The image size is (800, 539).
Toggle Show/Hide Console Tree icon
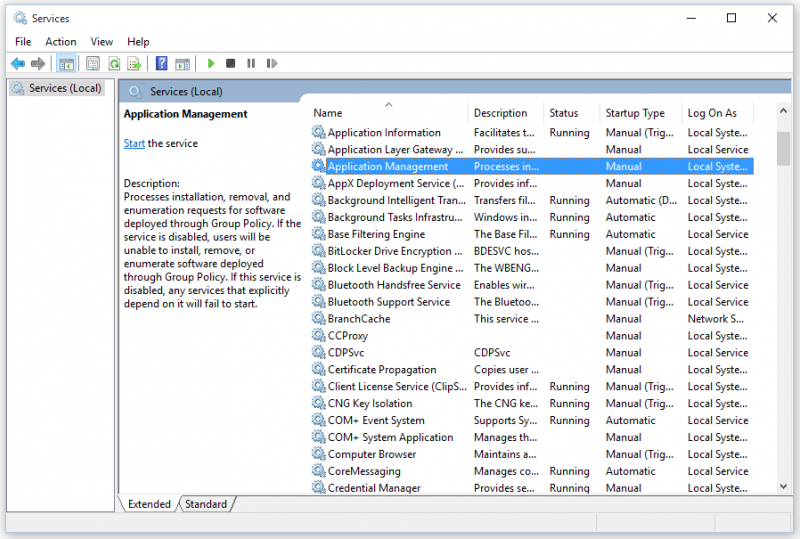(67, 64)
